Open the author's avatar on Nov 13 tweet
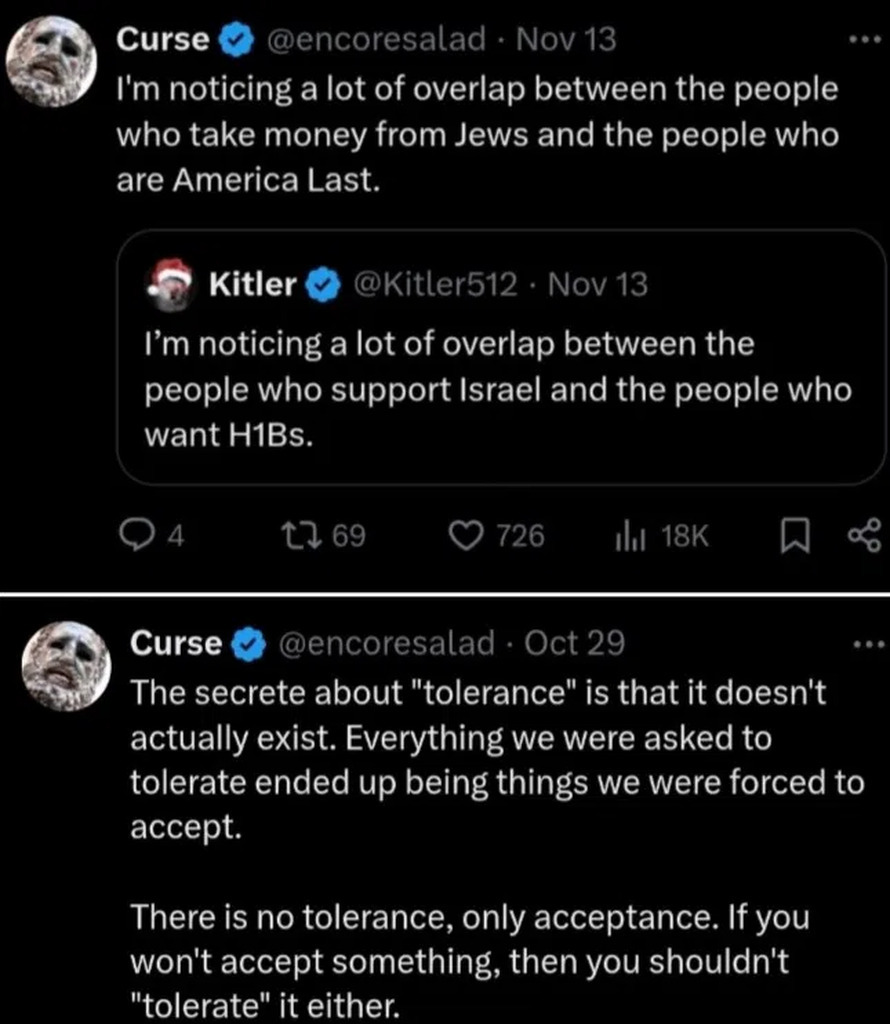 50,61
